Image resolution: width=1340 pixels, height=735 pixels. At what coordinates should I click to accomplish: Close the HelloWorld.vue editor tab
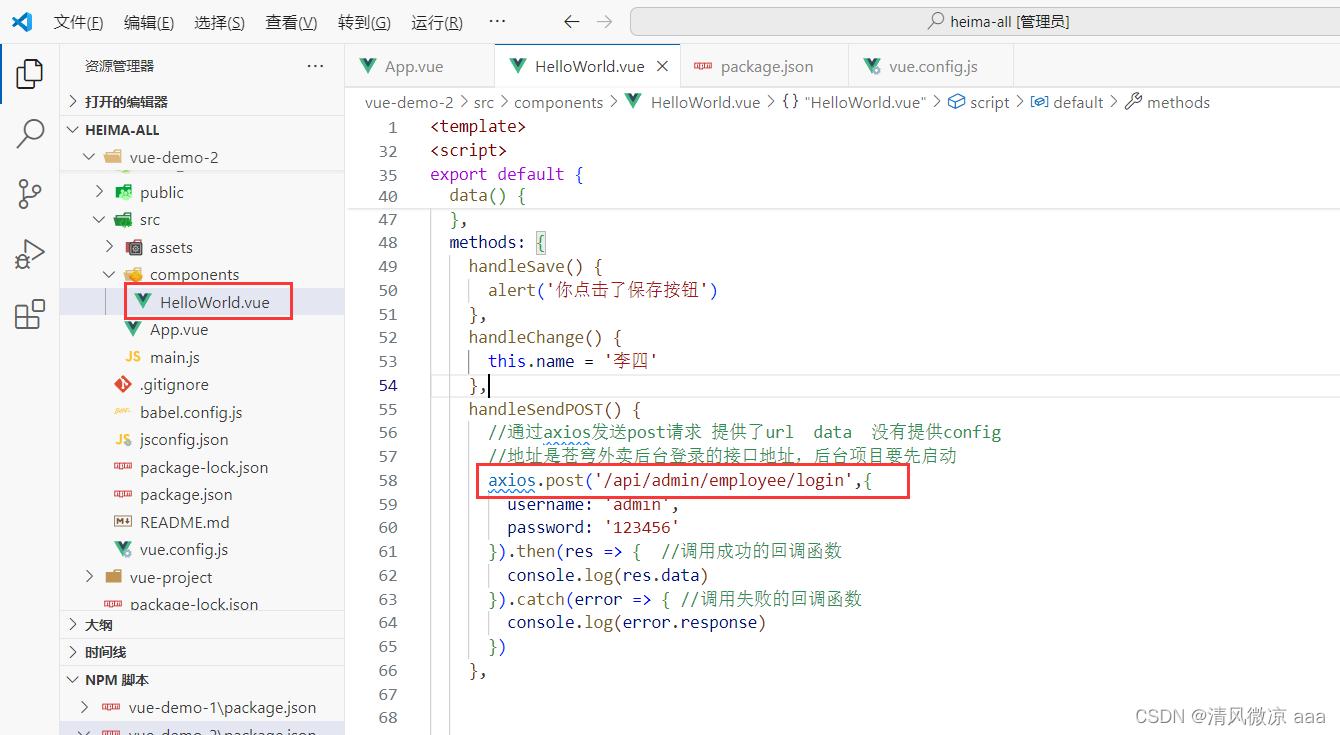pos(662,66)
